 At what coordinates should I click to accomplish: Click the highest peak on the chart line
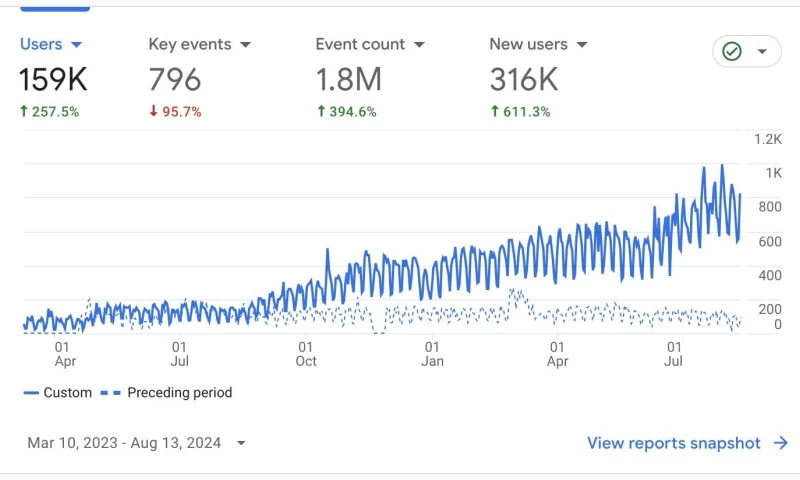click(722, 166)
